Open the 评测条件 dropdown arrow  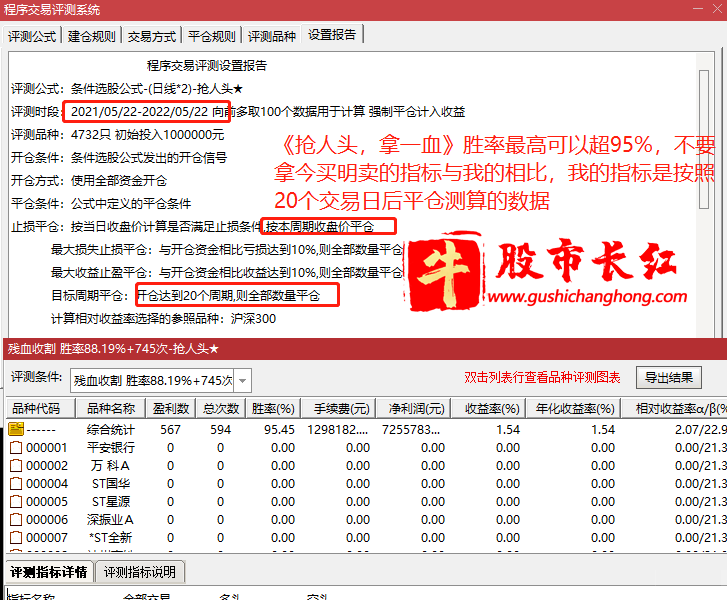click(242, 380)
